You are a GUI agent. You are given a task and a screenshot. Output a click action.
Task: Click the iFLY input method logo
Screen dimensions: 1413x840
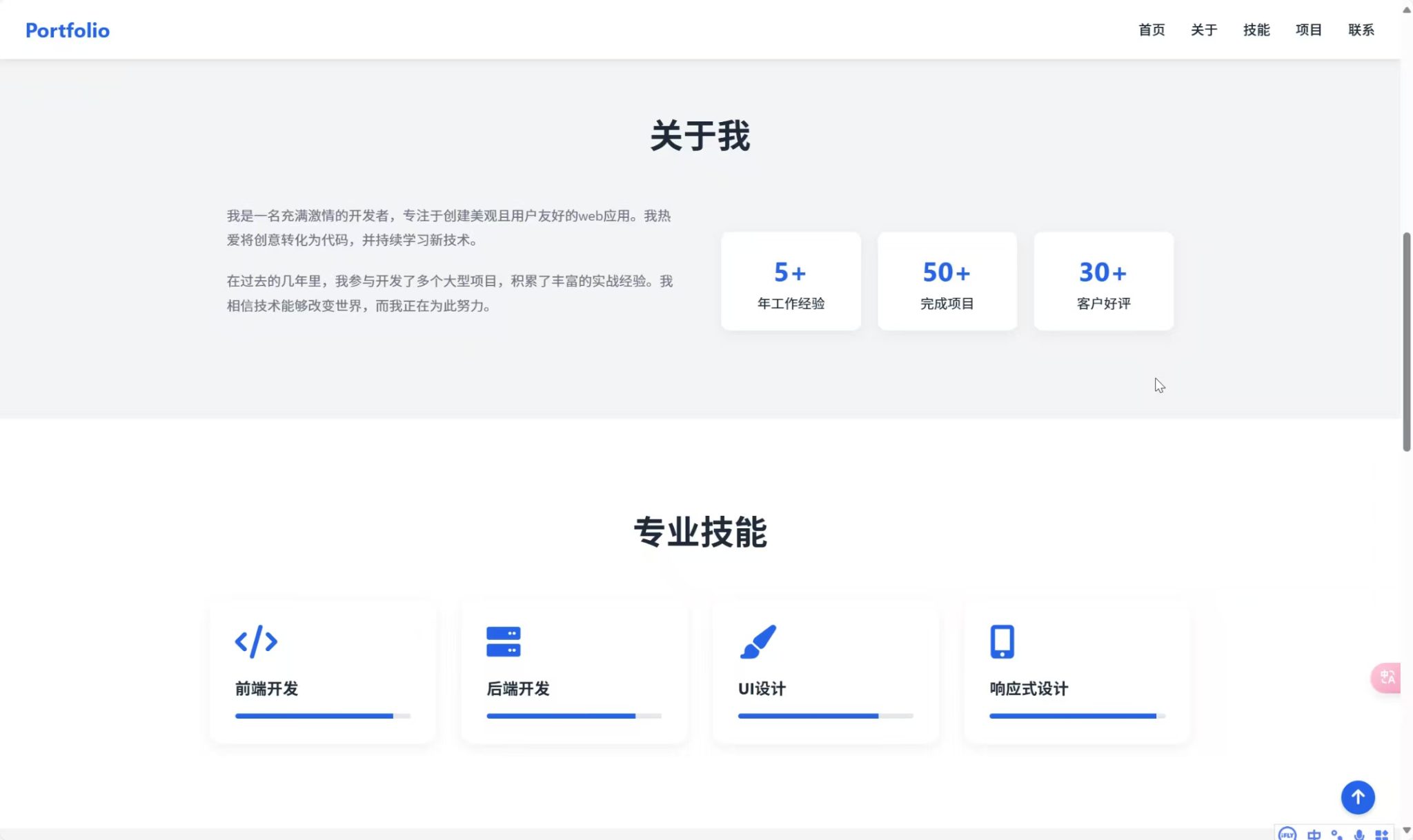point(1287,834)
